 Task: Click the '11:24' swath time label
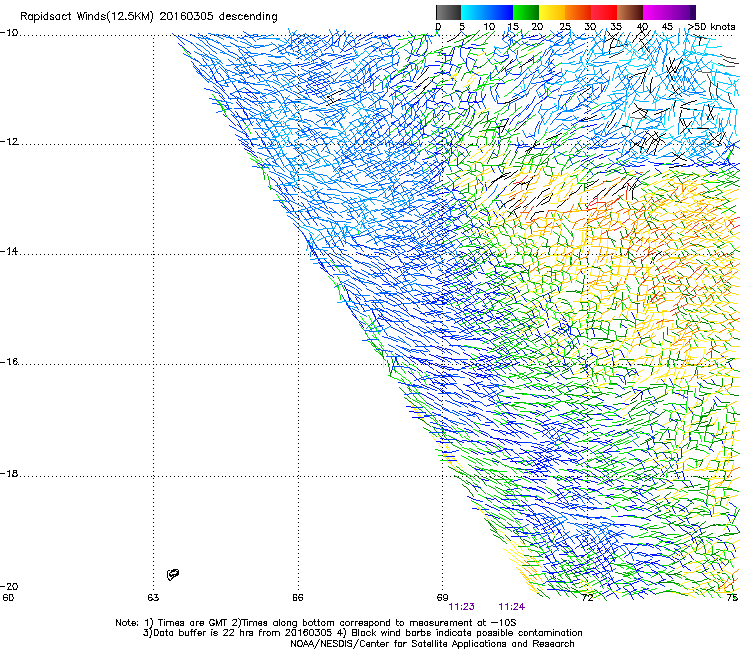pos(512,607)
